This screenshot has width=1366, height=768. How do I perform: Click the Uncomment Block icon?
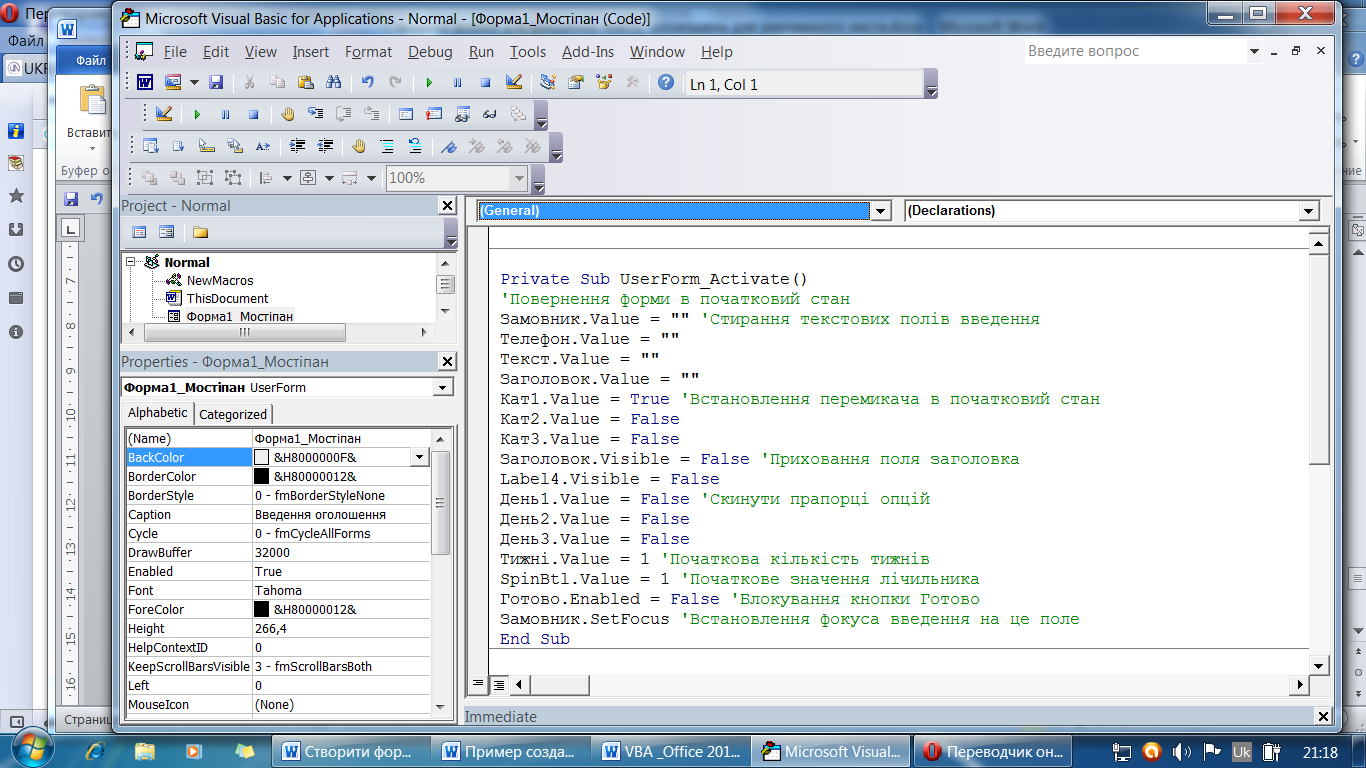tap(415, 146)
